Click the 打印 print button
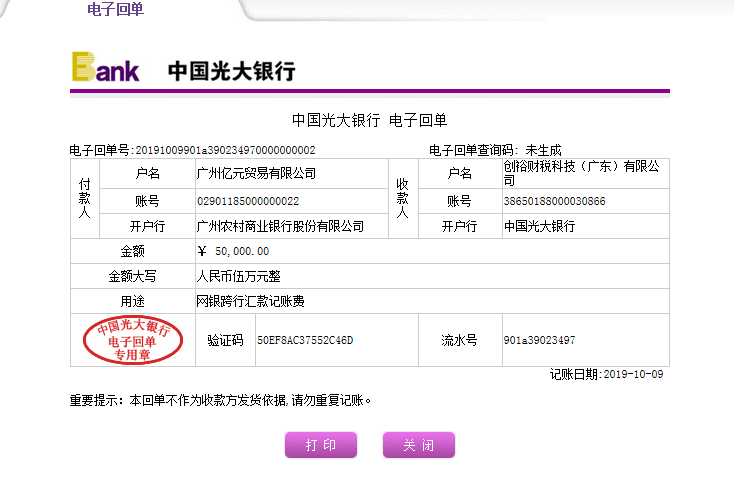Screen dimensions: 734x495 [x=321, y=444]
